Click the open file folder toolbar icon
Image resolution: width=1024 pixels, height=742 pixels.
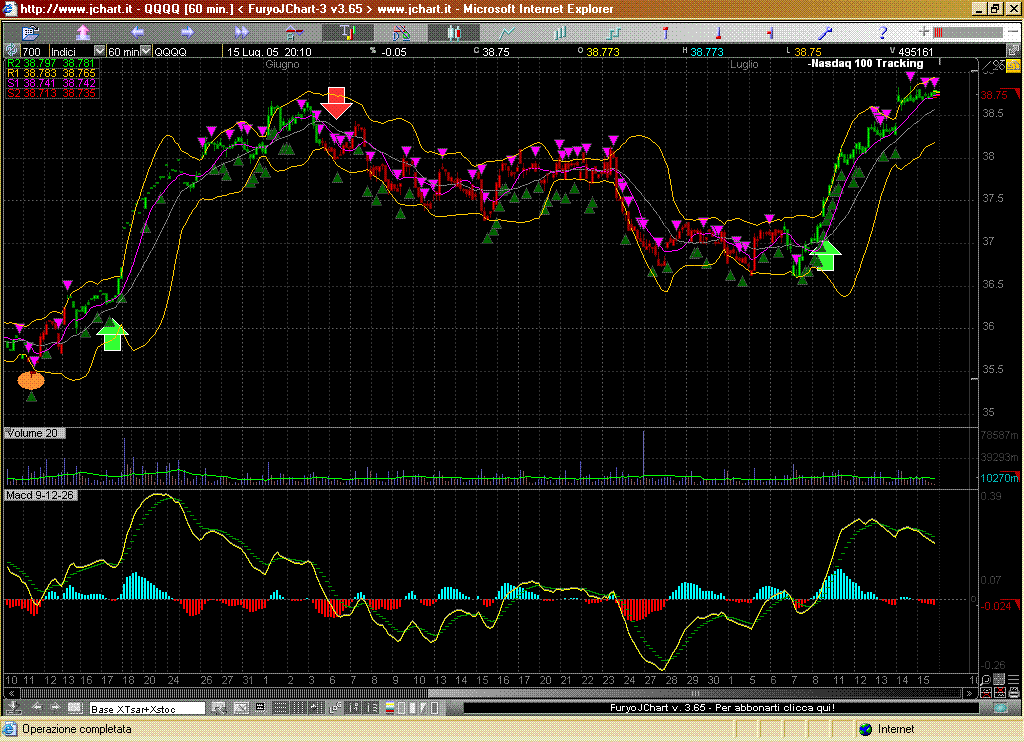[30, 32]
